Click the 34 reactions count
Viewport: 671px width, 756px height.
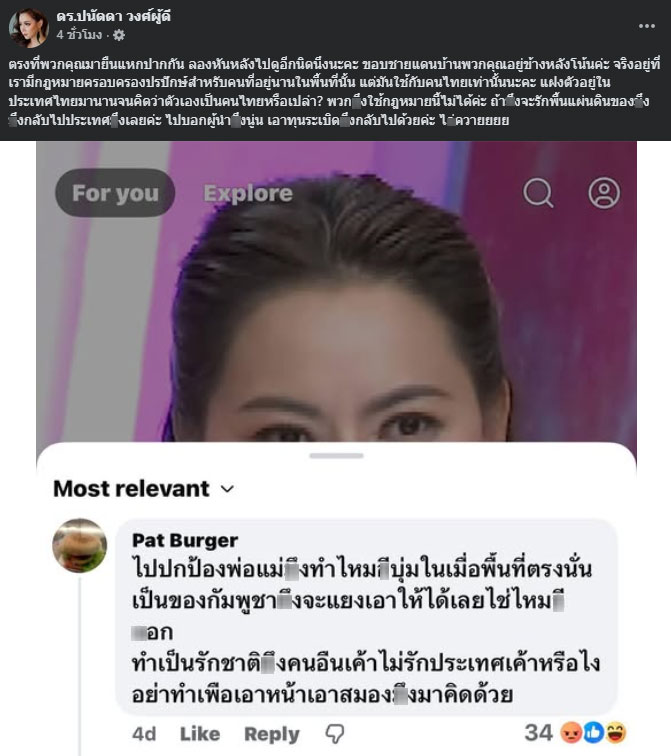click(x=538, y=733)
